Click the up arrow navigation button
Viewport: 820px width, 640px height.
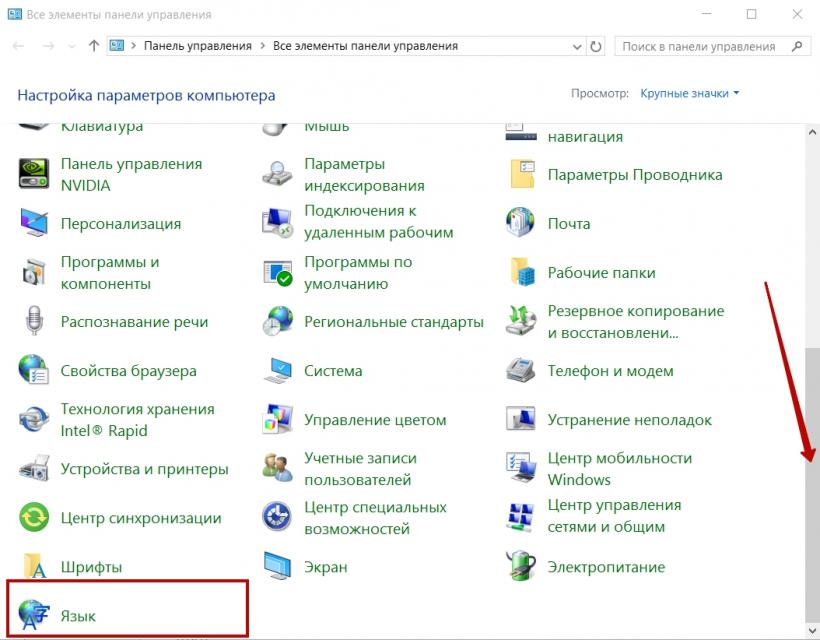pos(94,46)
